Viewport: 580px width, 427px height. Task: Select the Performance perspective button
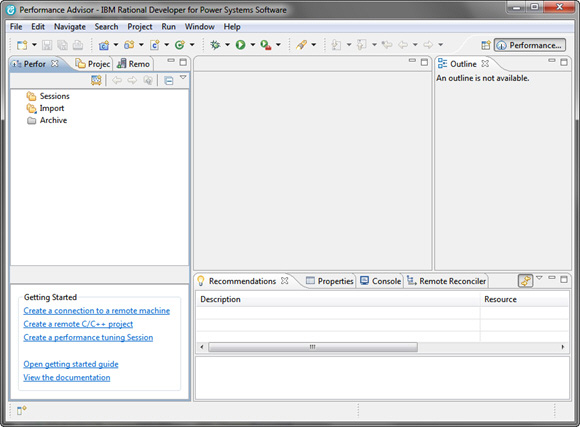(530, 45)
